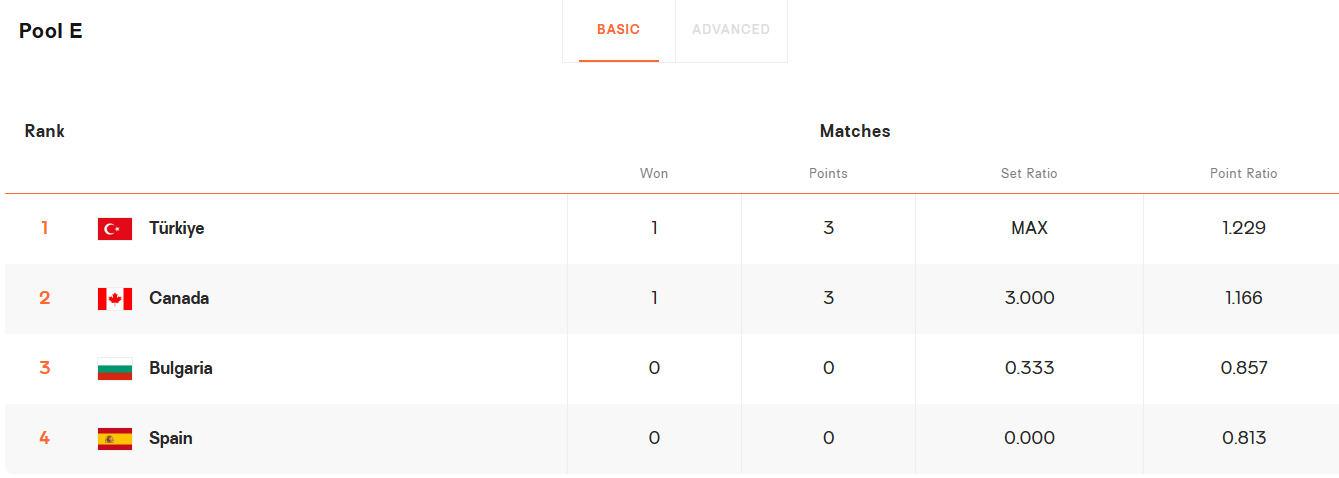Click the Points column header
1339x478 pixels.
pos(828,173)
